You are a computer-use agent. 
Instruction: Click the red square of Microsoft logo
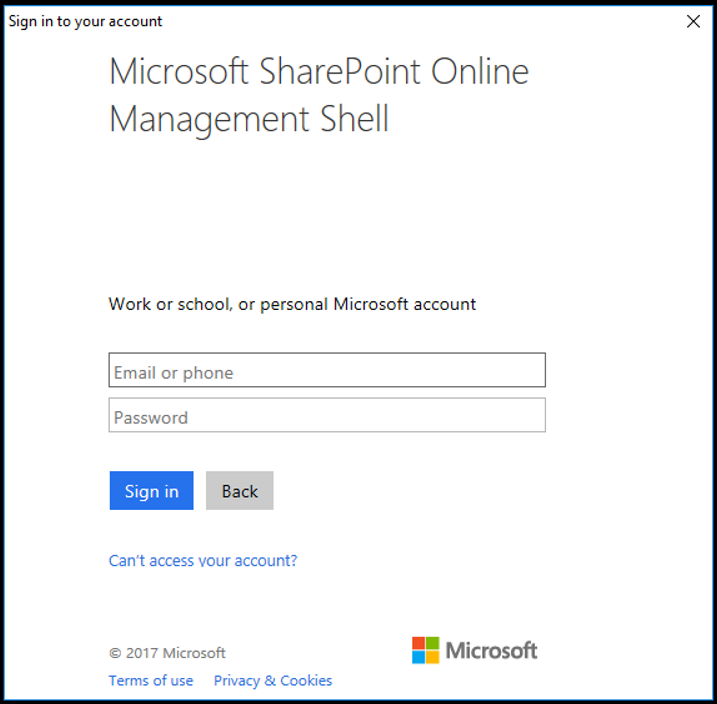[x=418, y=643]
